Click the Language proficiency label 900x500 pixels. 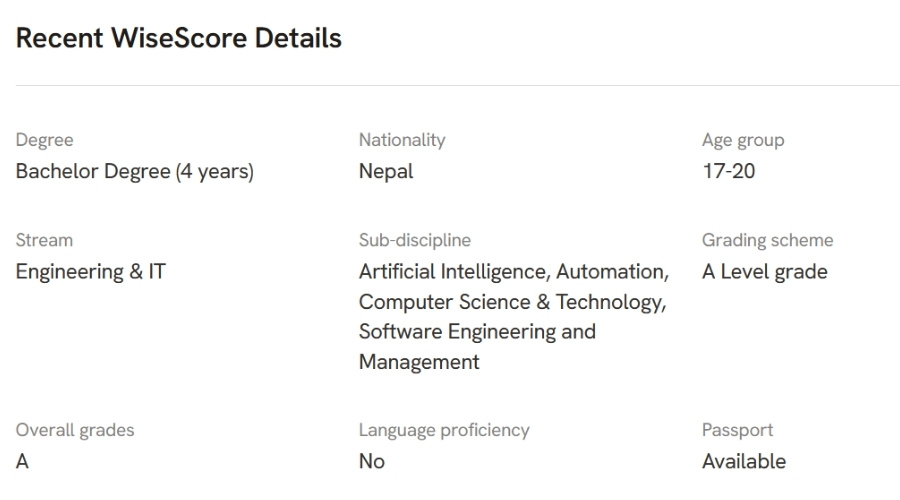(443, 430)
